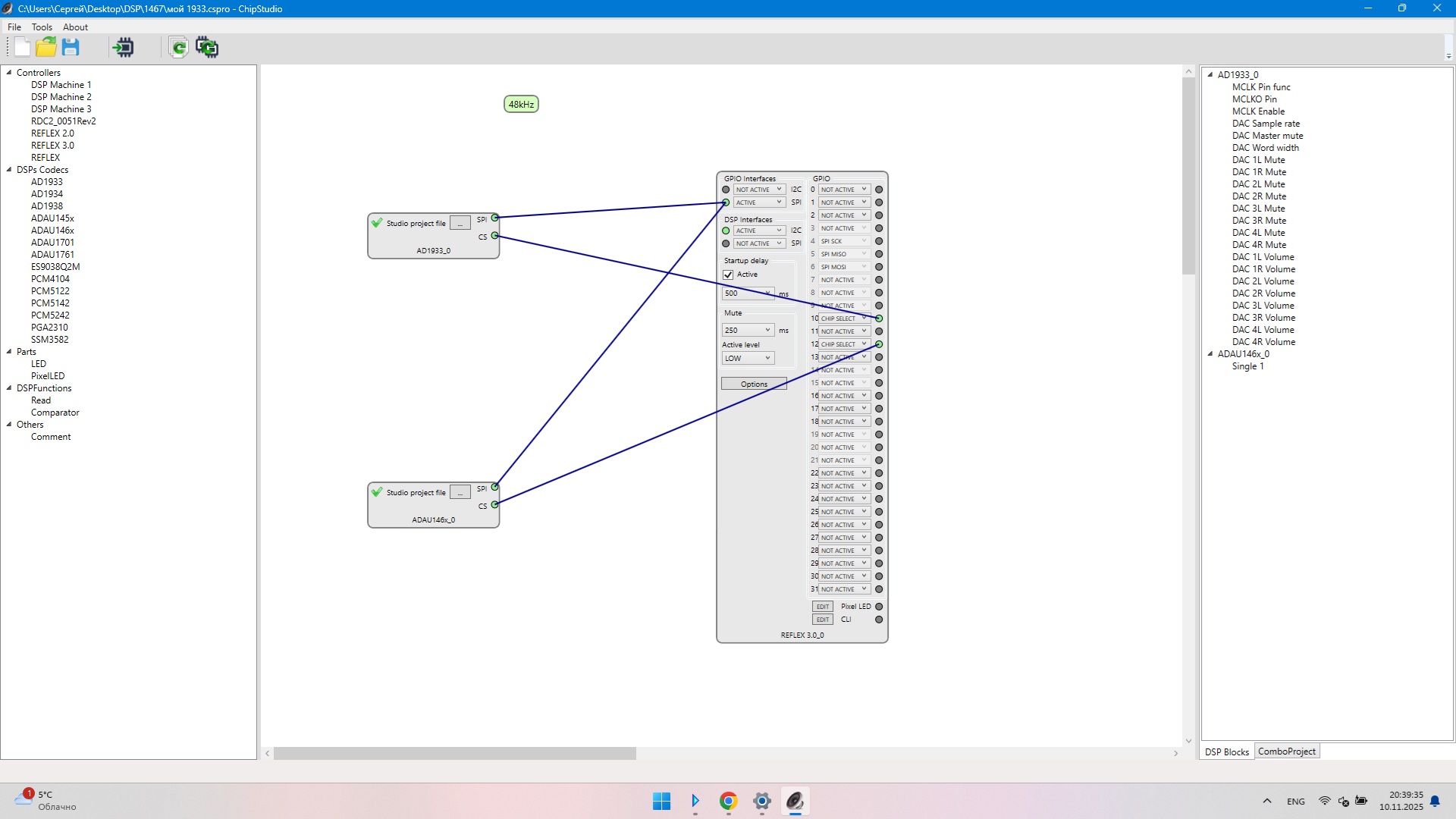Click the Pixel LED port circle
Viewport: 1456px width, 819px height.
pos(879,607)
